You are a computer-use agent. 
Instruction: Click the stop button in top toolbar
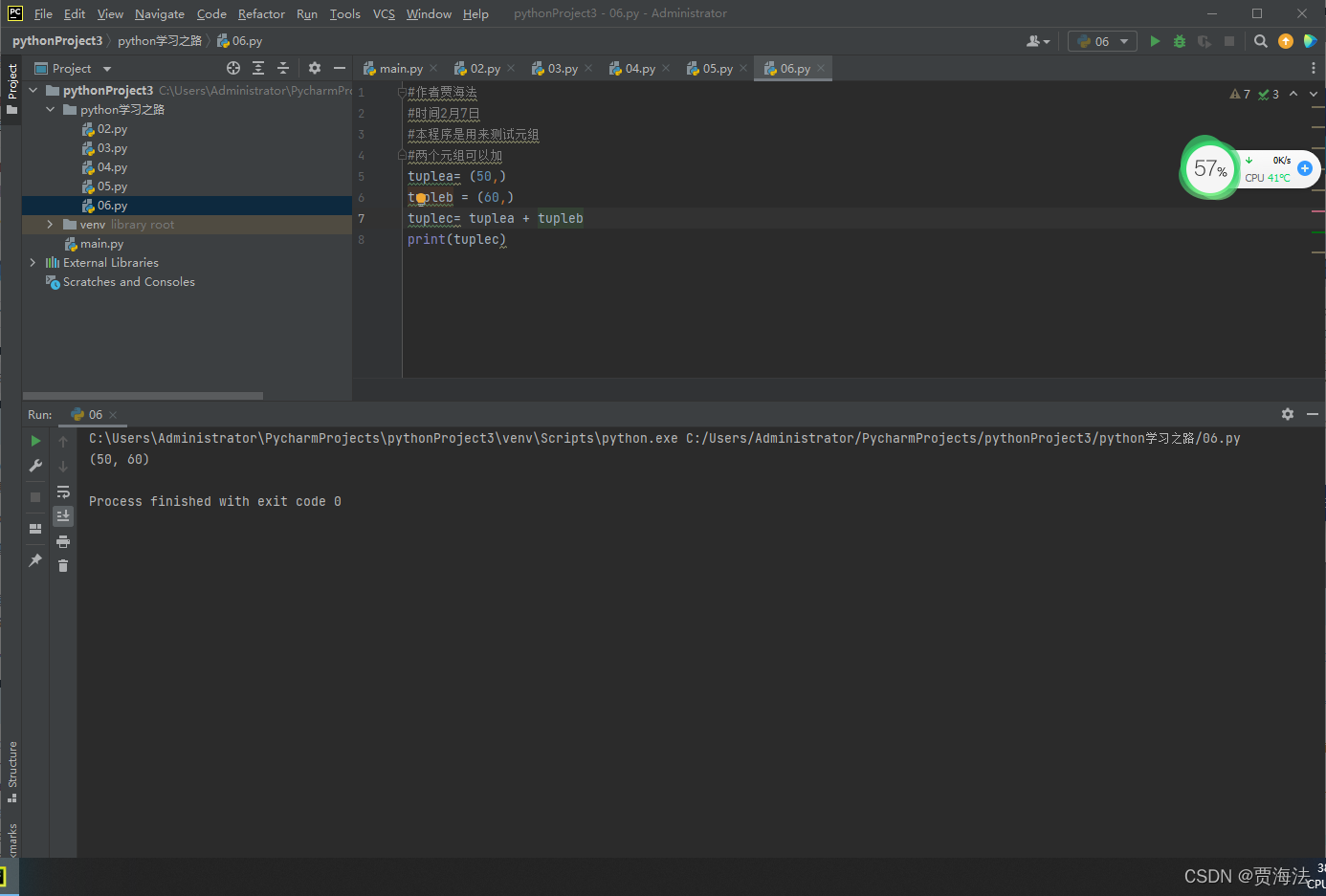[1229, 41]
